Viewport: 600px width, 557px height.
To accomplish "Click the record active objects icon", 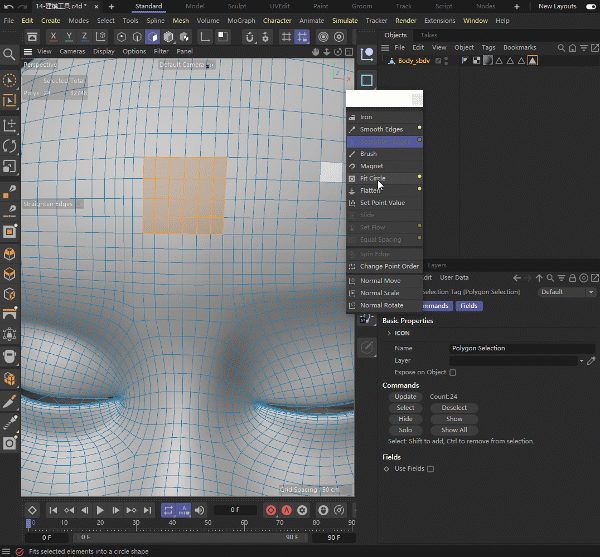I will (x=270, y=510).
